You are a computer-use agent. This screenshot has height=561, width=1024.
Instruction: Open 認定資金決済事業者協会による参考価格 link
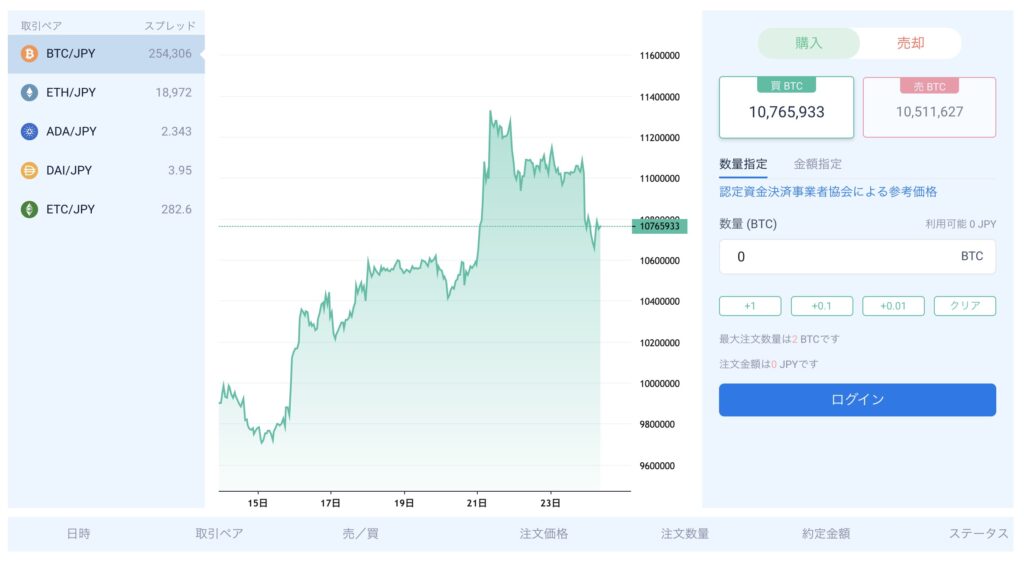click(828, 191)
